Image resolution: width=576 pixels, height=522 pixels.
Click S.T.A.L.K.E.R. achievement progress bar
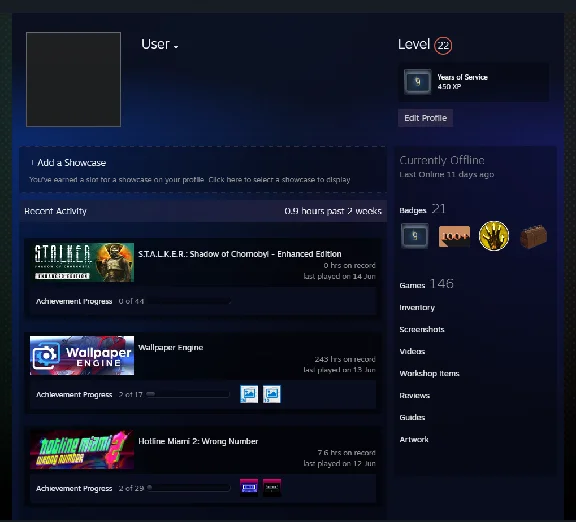pyautogui.click(x=188, y=301)
